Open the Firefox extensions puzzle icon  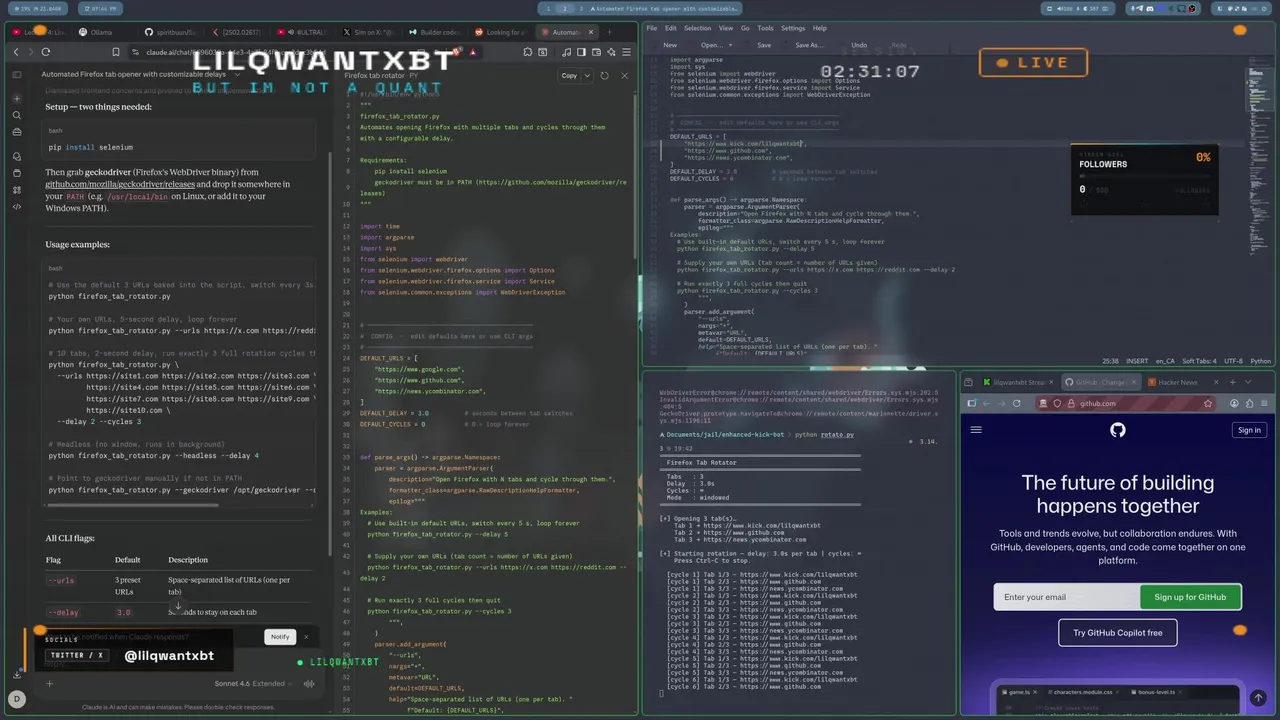click(x=1249, y=403)
